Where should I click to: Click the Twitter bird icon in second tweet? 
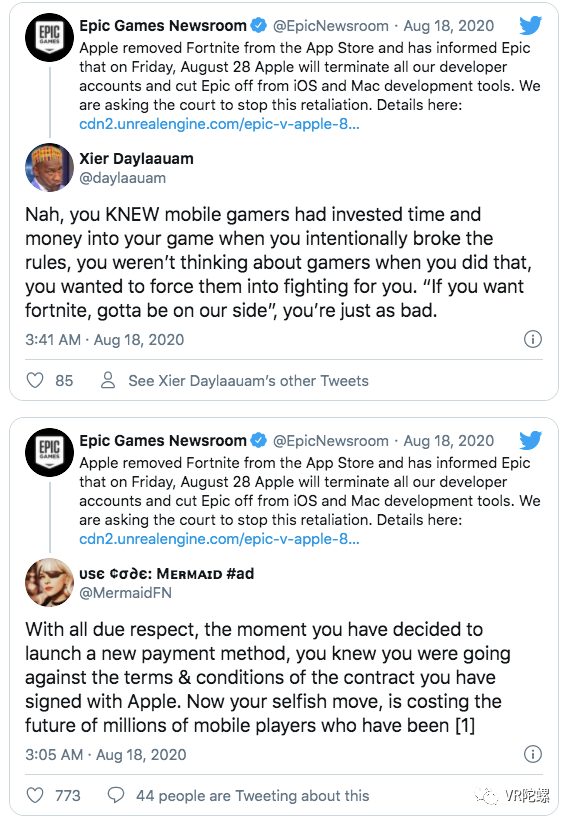(x=530, y=440)
